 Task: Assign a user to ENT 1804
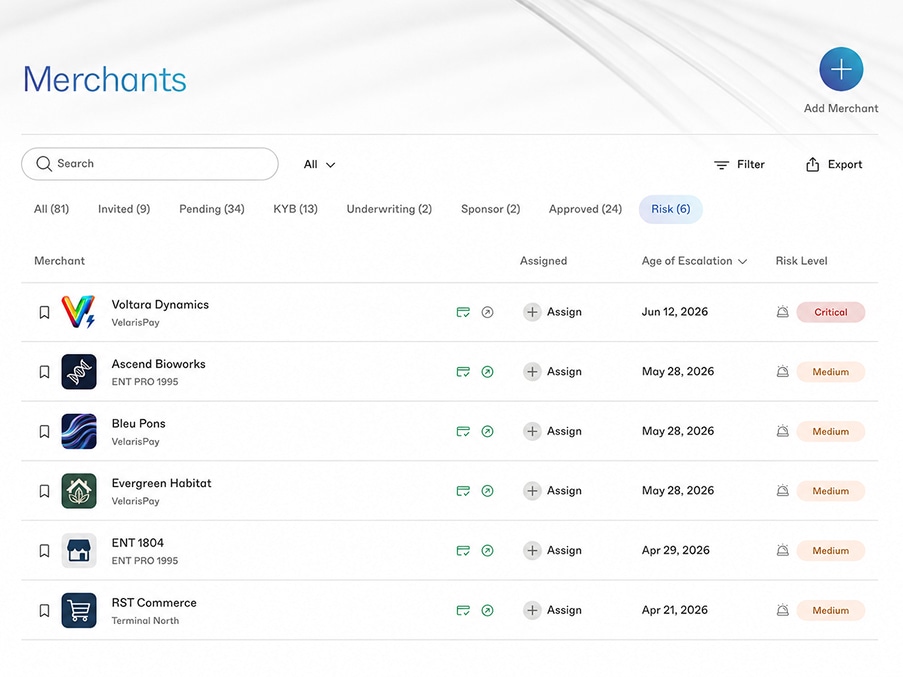click(x=552, y=550)
